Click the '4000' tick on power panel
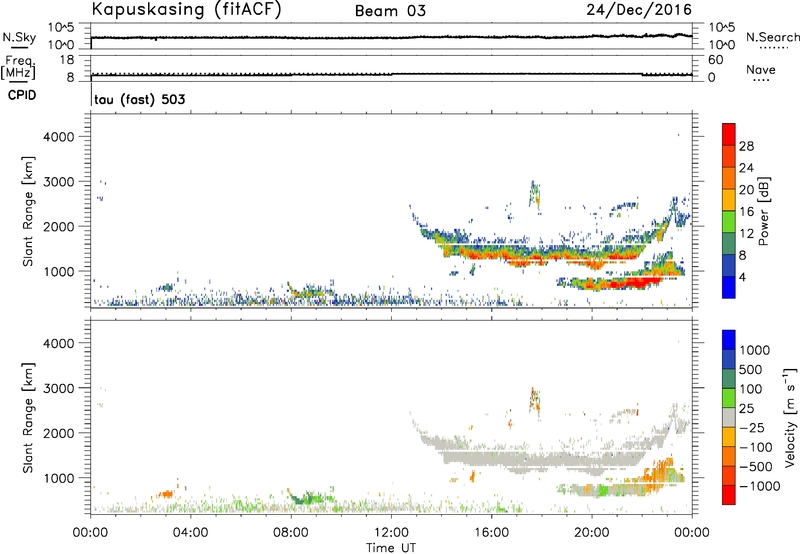 pos(58,137)
